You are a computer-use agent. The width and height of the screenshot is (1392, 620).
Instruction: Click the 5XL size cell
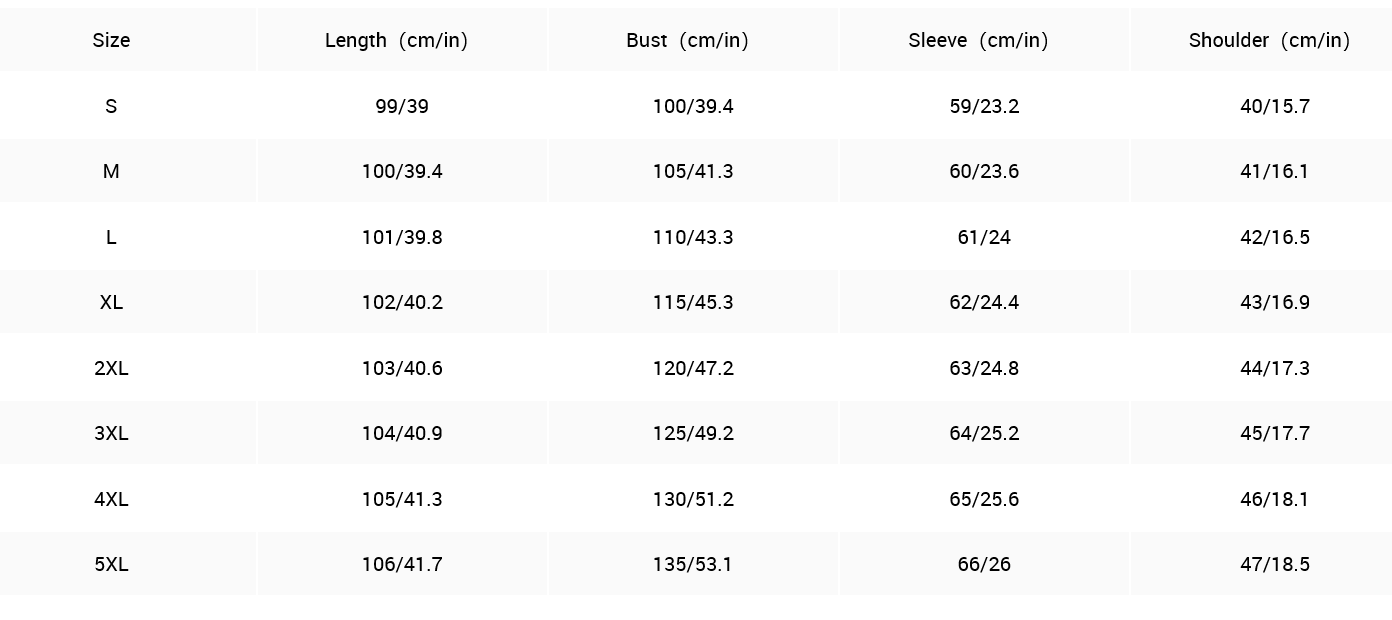111,564
